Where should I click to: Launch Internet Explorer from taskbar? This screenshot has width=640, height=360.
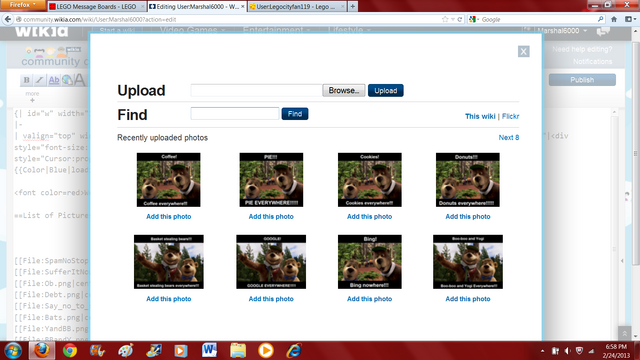294,351
